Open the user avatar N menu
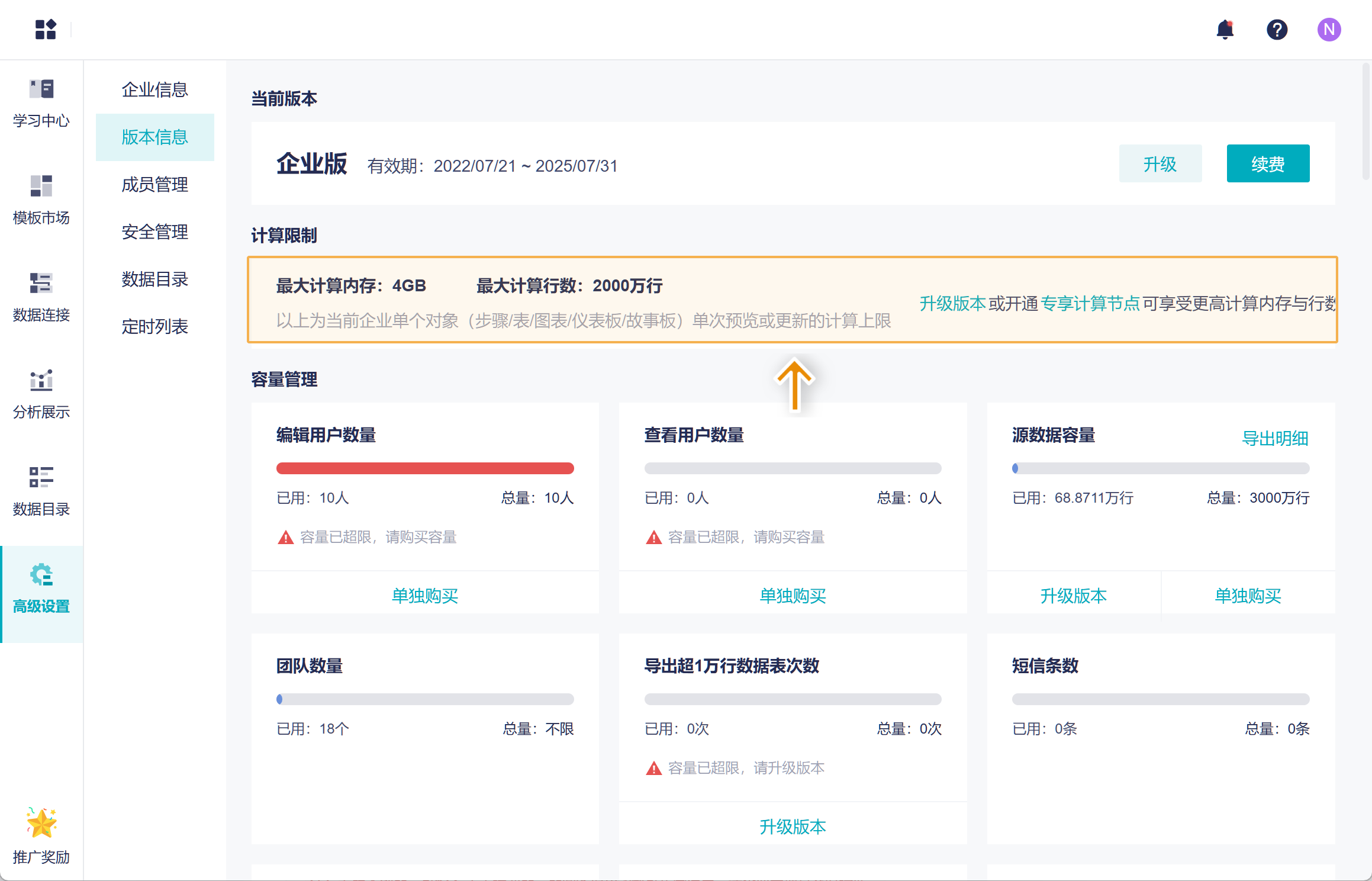1372x881 pixels. coord(1329,30)
